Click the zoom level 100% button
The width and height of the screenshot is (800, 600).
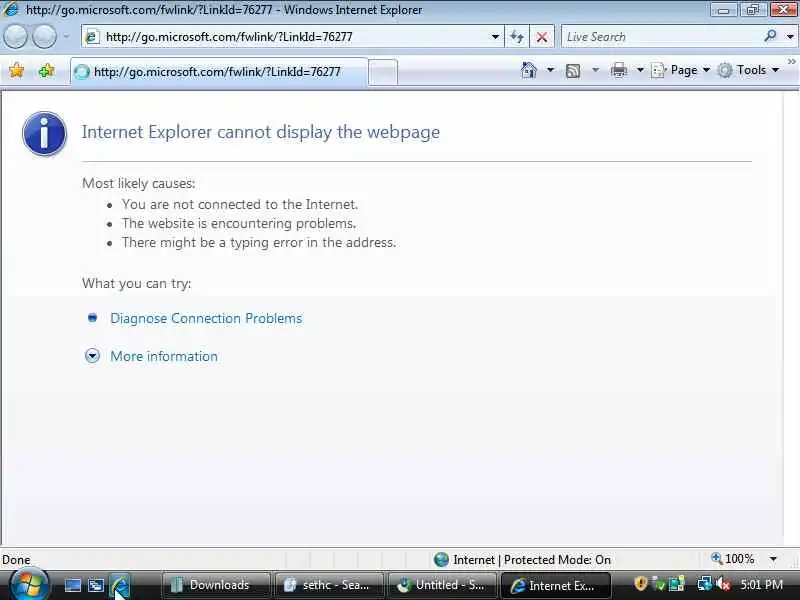tap(733, 559)
